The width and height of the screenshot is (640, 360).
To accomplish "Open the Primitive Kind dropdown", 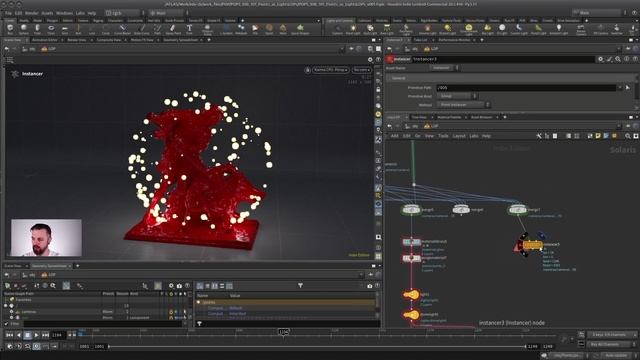I will [457, 96].
